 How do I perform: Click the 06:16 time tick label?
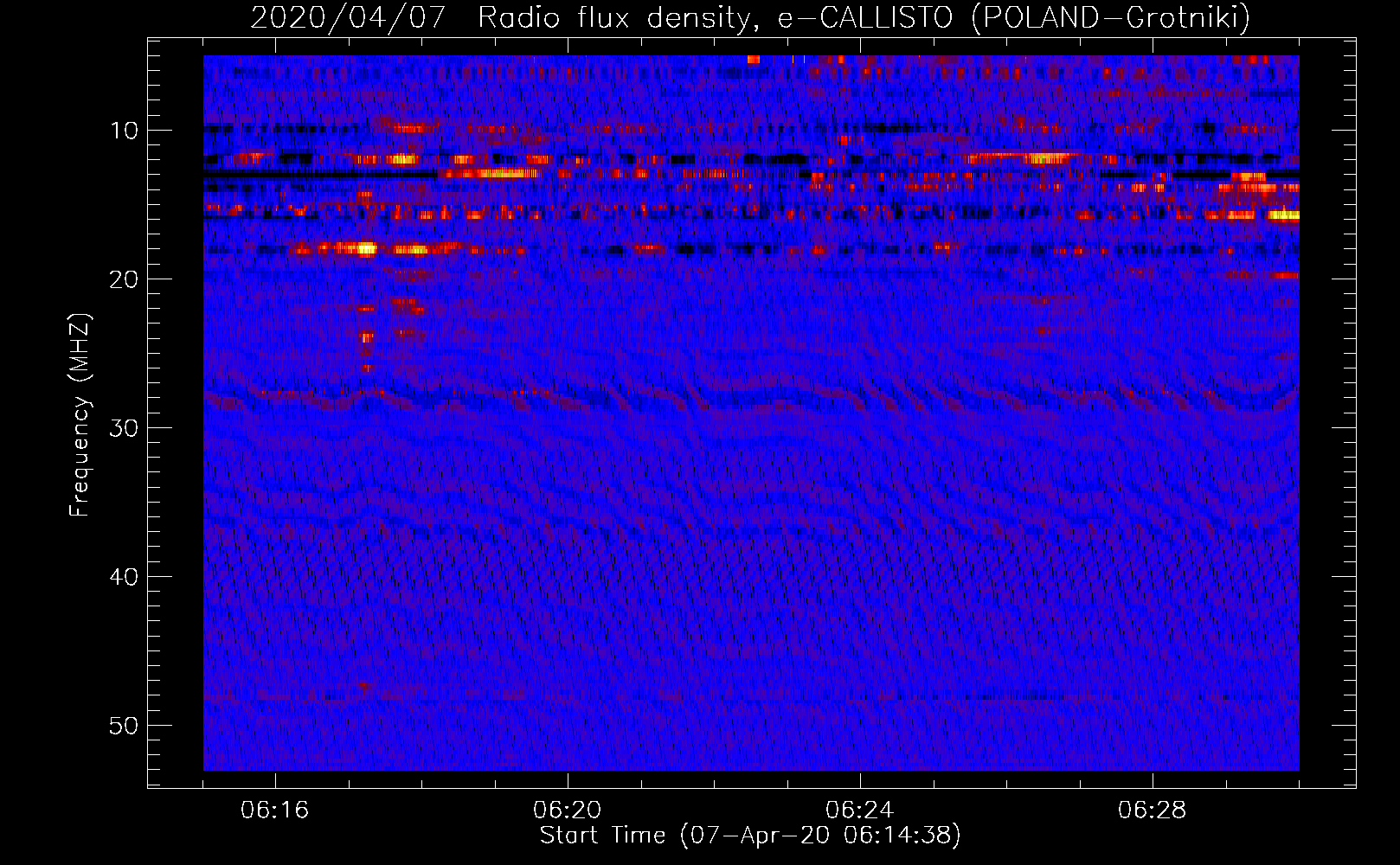tap(275, 811)
